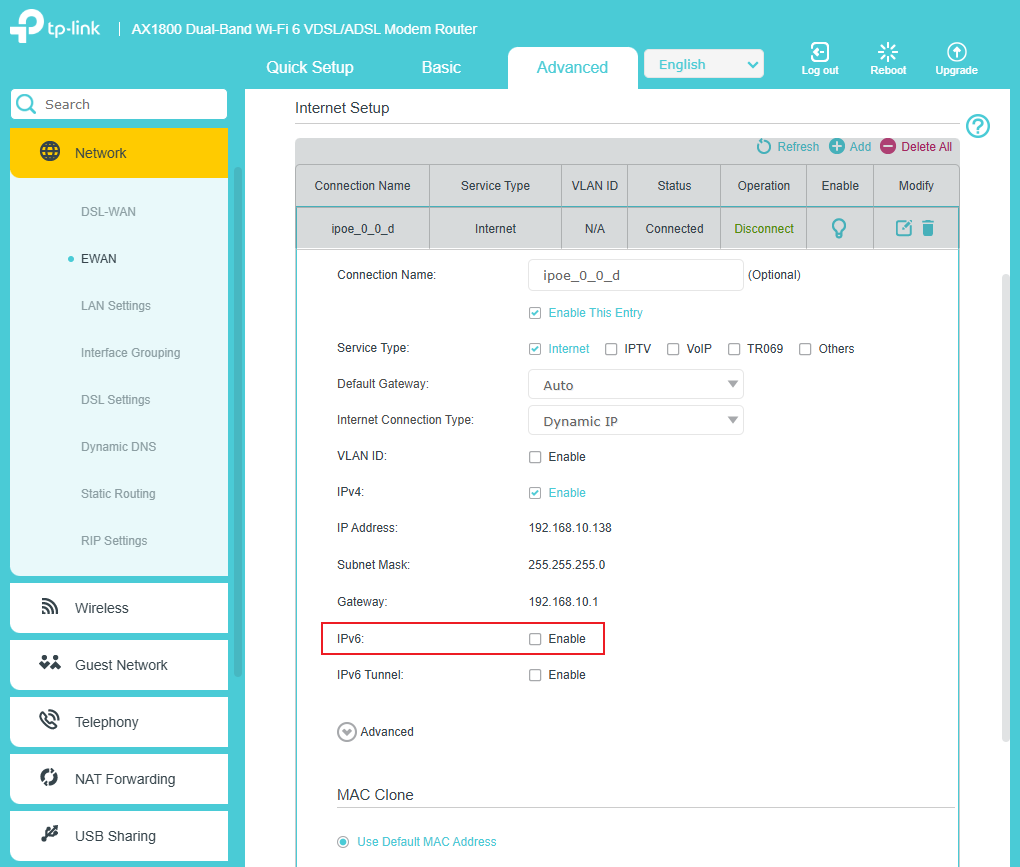Click the Disconnect link for ipoe_0_0_d

(x=762, y=228)
